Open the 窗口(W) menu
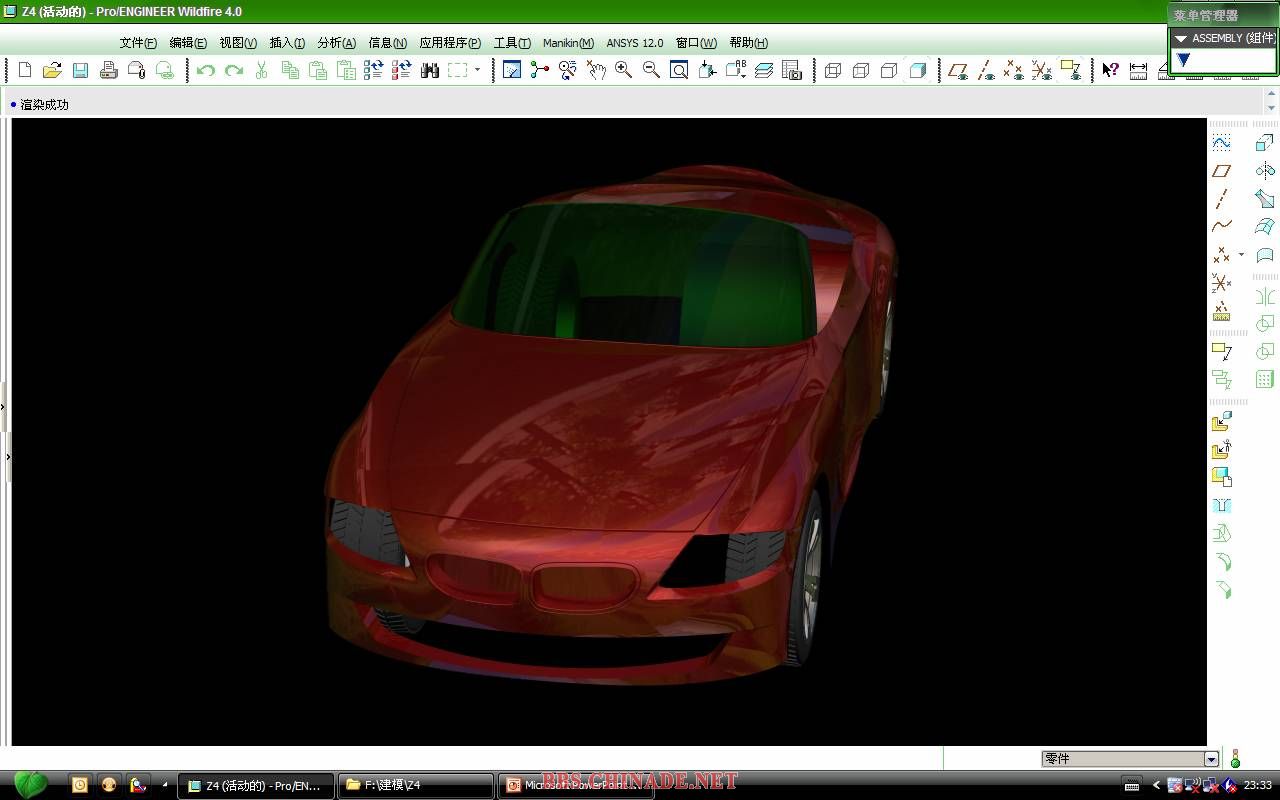This screenshot has height=800, width=1280. click(696, 43)
